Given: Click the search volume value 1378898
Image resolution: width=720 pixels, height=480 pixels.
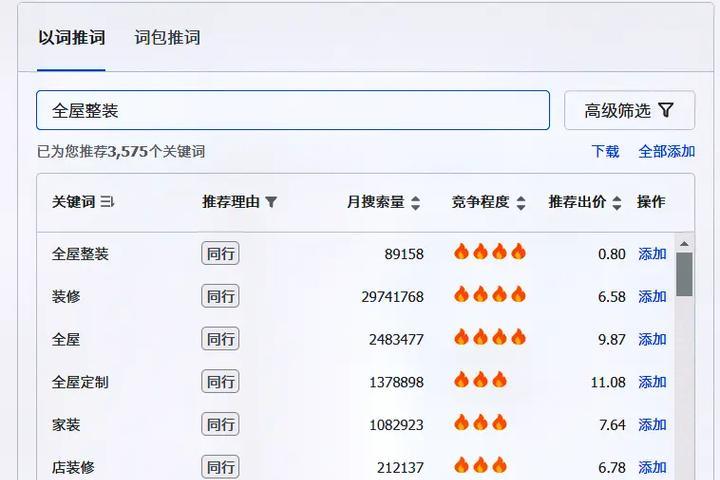Looking at the screenshot, I should tap(396, 382).
